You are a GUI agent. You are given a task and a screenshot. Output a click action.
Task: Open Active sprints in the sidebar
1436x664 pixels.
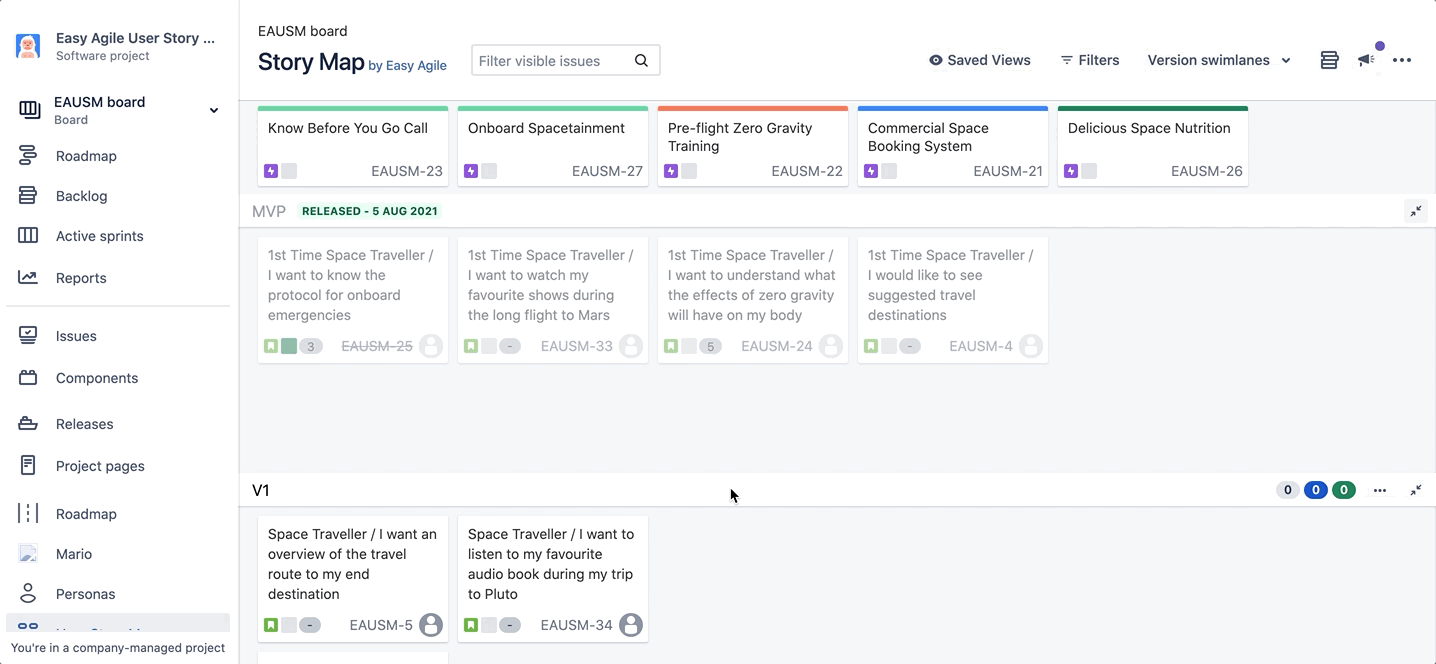[99, 236]
